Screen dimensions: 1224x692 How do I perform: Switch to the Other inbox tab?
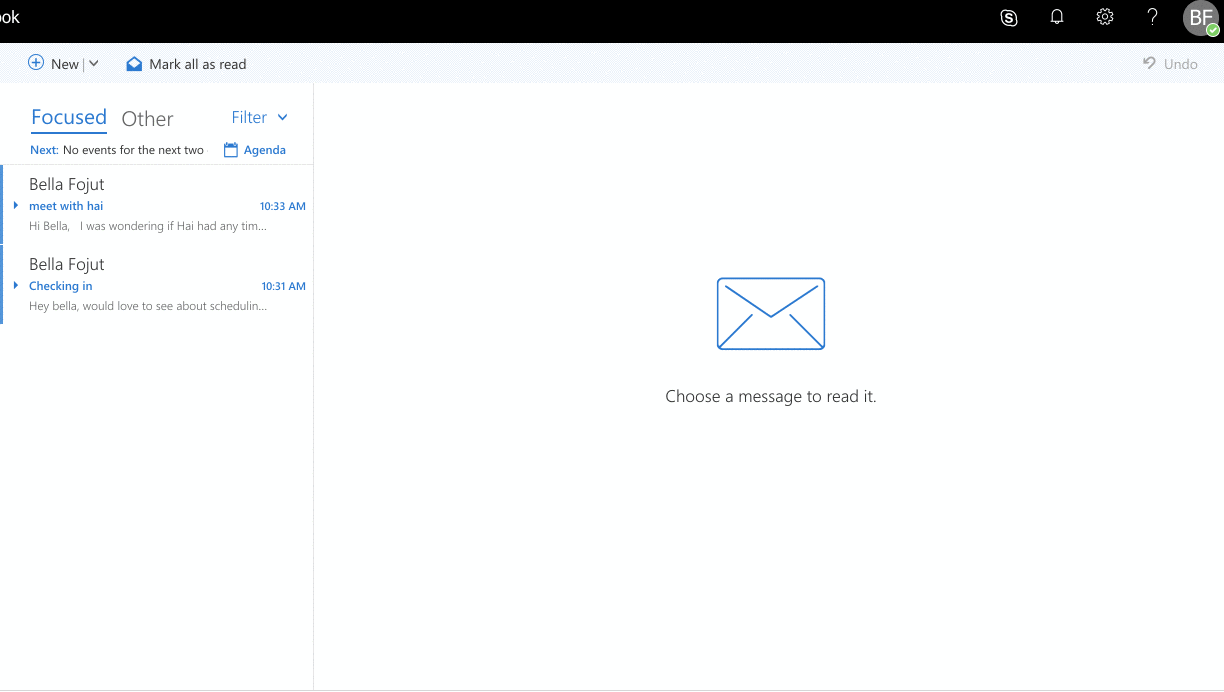click(x=147, y=118)
